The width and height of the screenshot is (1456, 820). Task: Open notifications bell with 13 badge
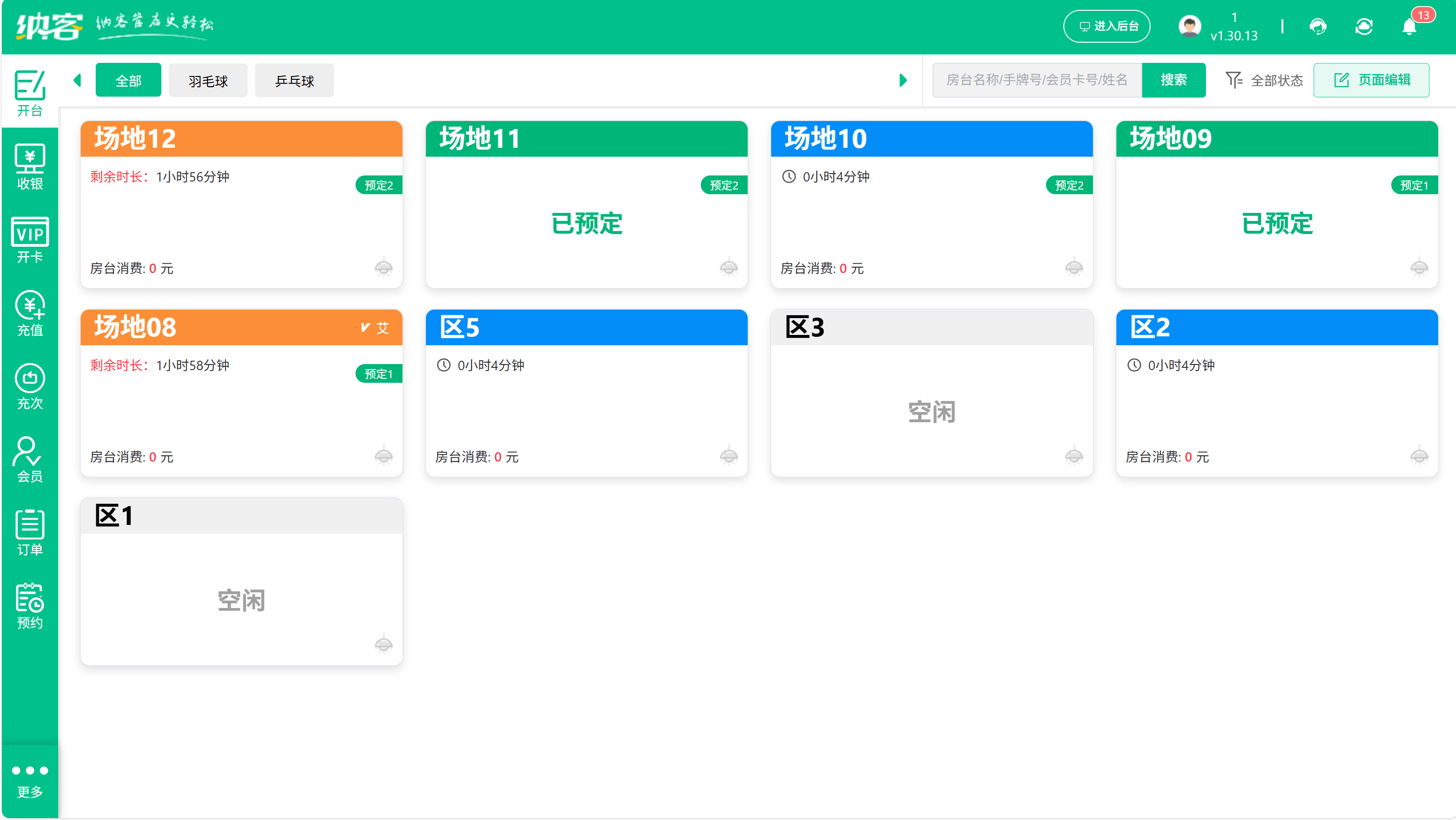pos(1410,27)
